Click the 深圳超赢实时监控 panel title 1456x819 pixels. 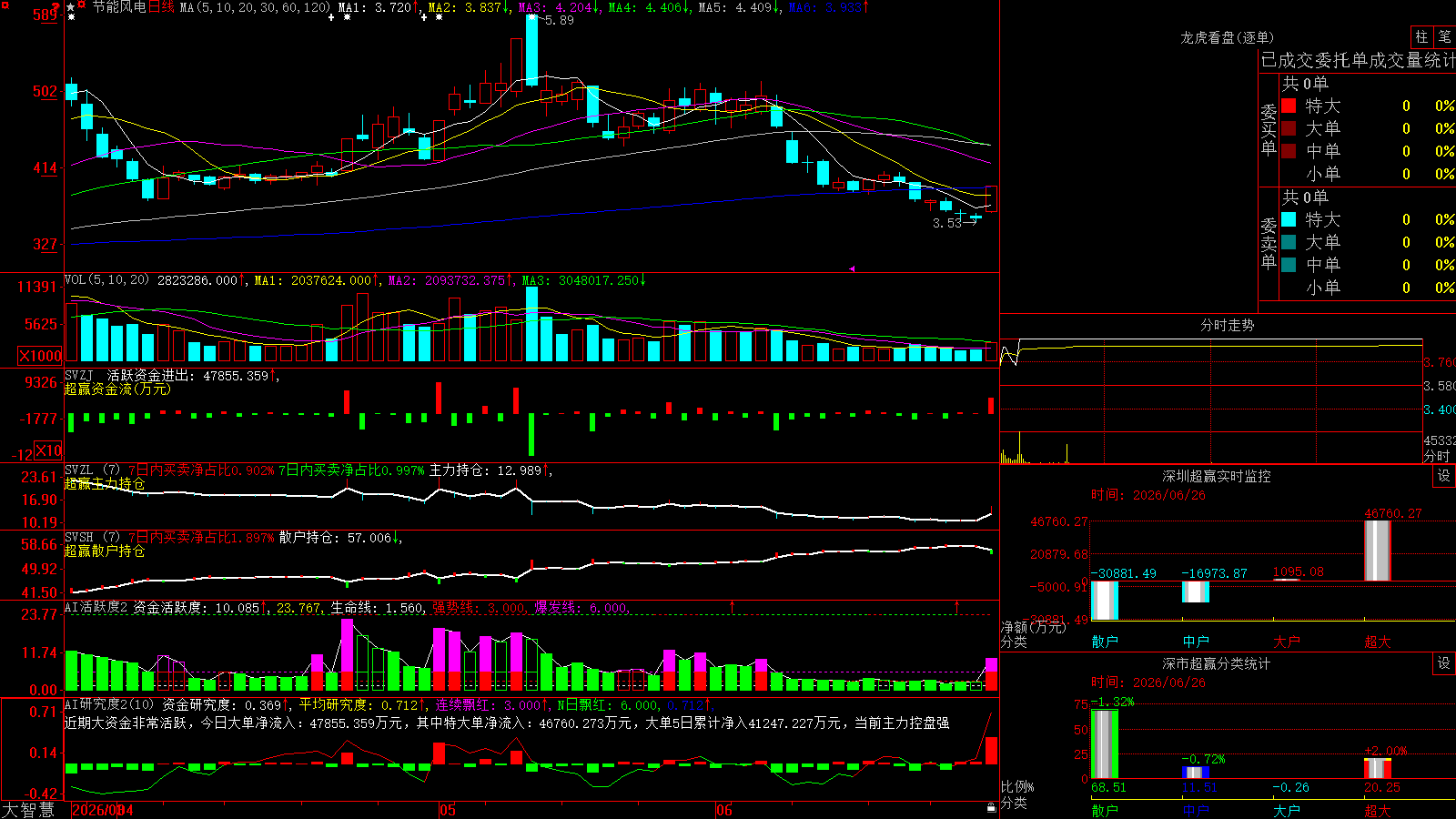coord(1217,476)
